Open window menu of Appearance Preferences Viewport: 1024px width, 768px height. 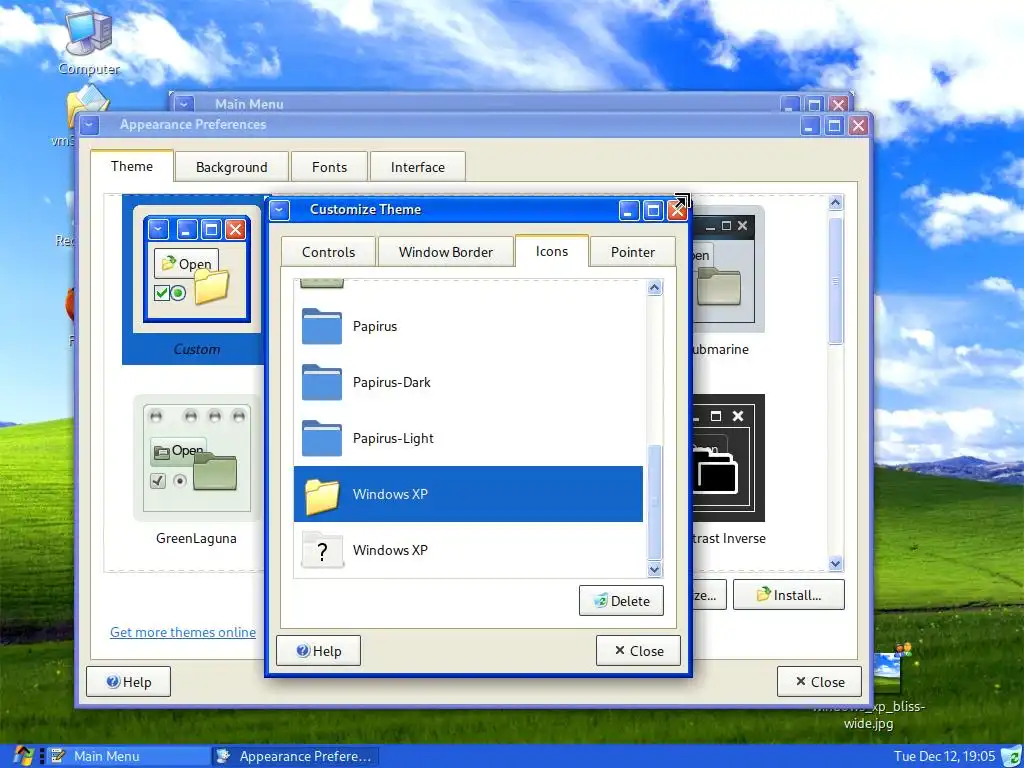click(x=89, y=125)
